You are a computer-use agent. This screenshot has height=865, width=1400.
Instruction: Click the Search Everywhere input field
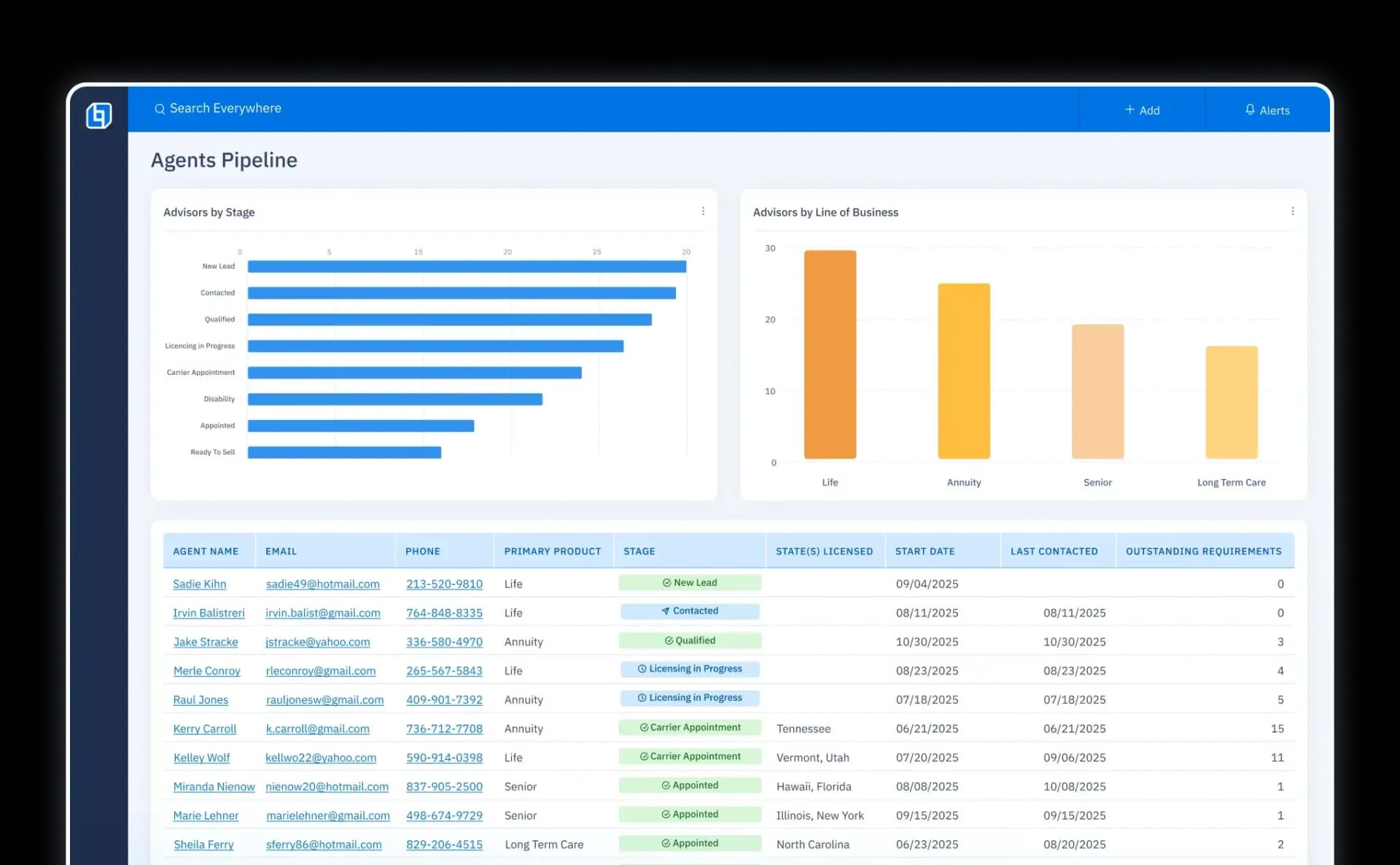tap(225, 108)
